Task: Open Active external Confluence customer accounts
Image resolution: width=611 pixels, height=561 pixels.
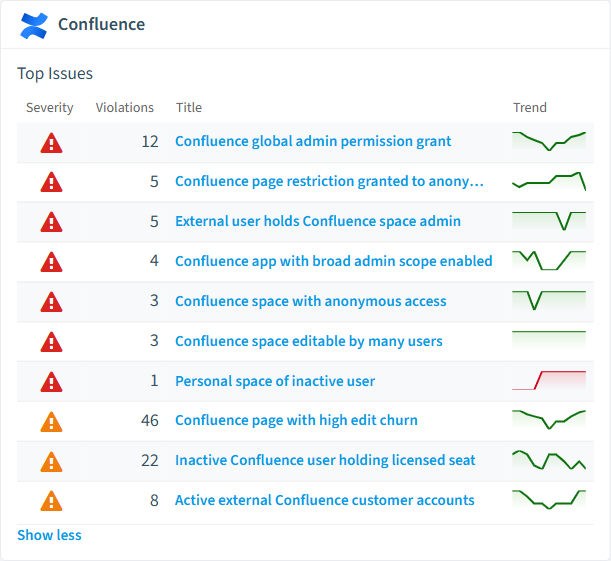Action: 325,500
